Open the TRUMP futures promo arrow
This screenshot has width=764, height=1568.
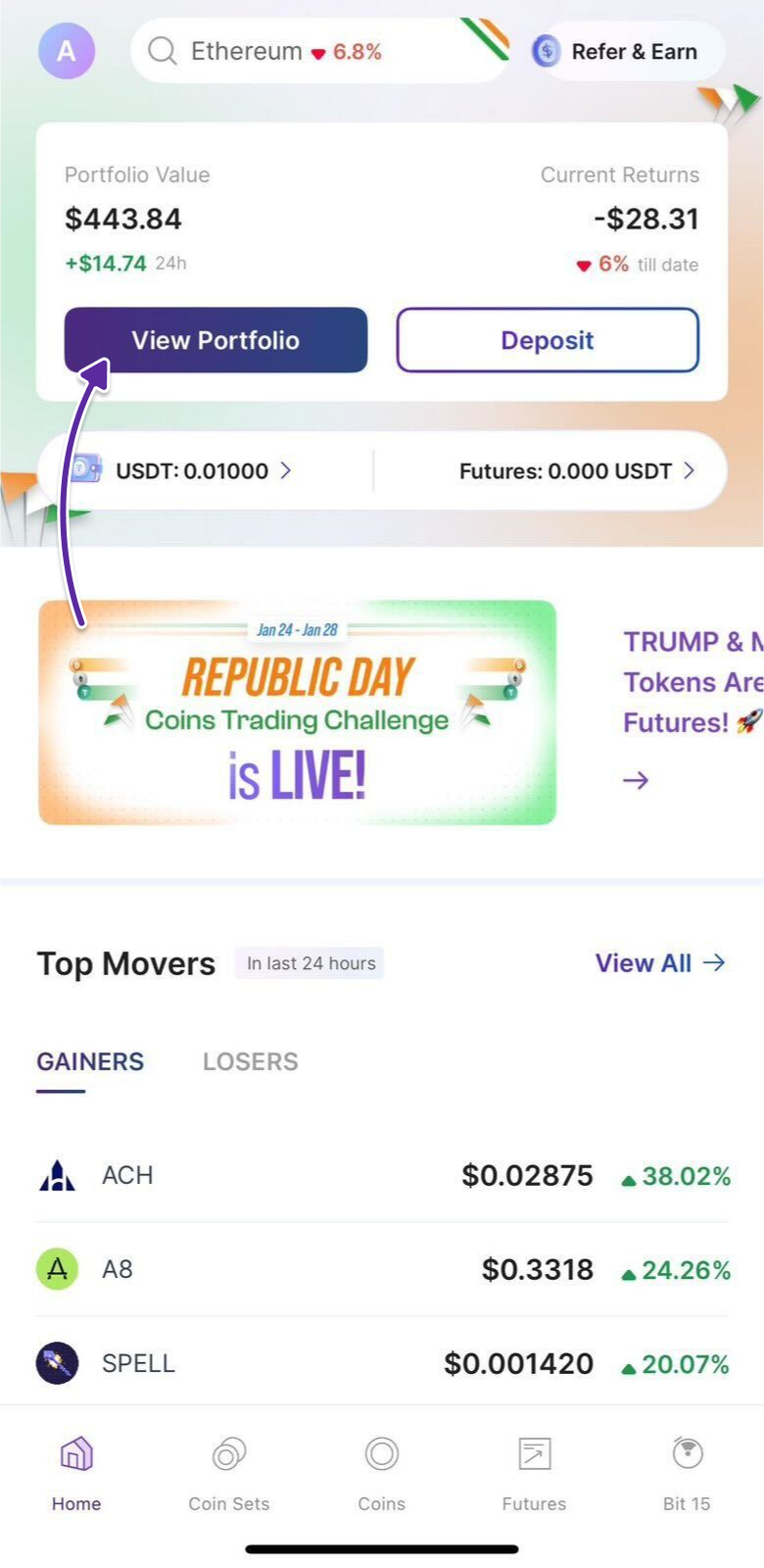[635, 780]
